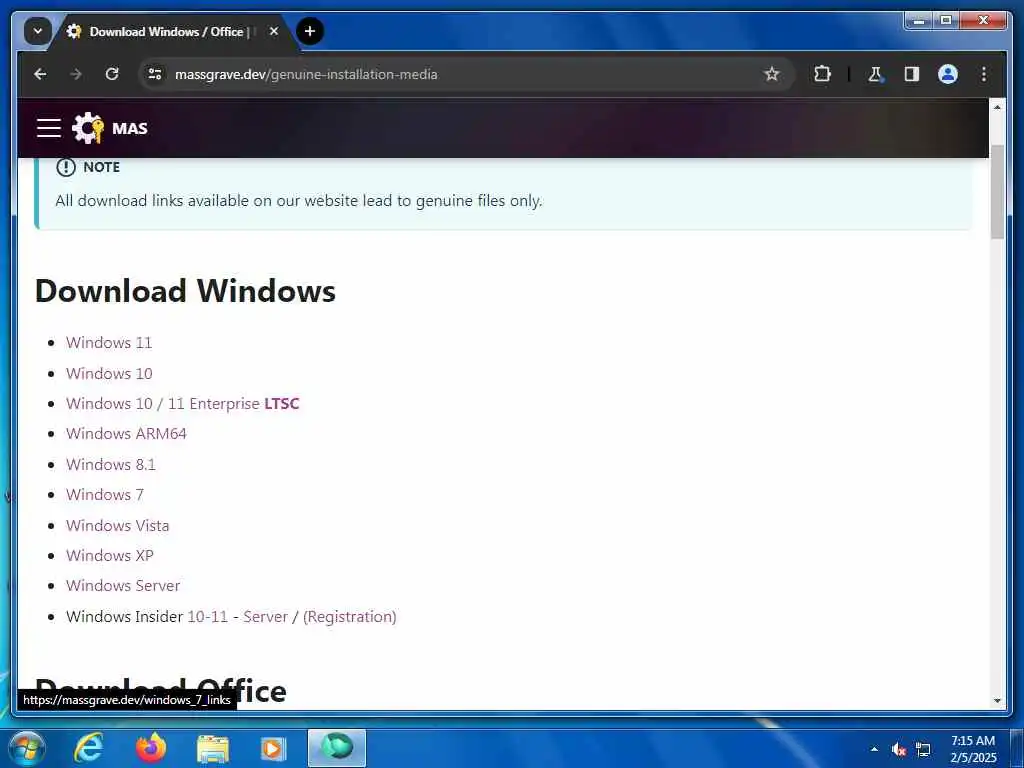This screenshot has width=1024, height=768.
Task: Open the Insider (Registration) link
Action: click(x=349, y=616)
